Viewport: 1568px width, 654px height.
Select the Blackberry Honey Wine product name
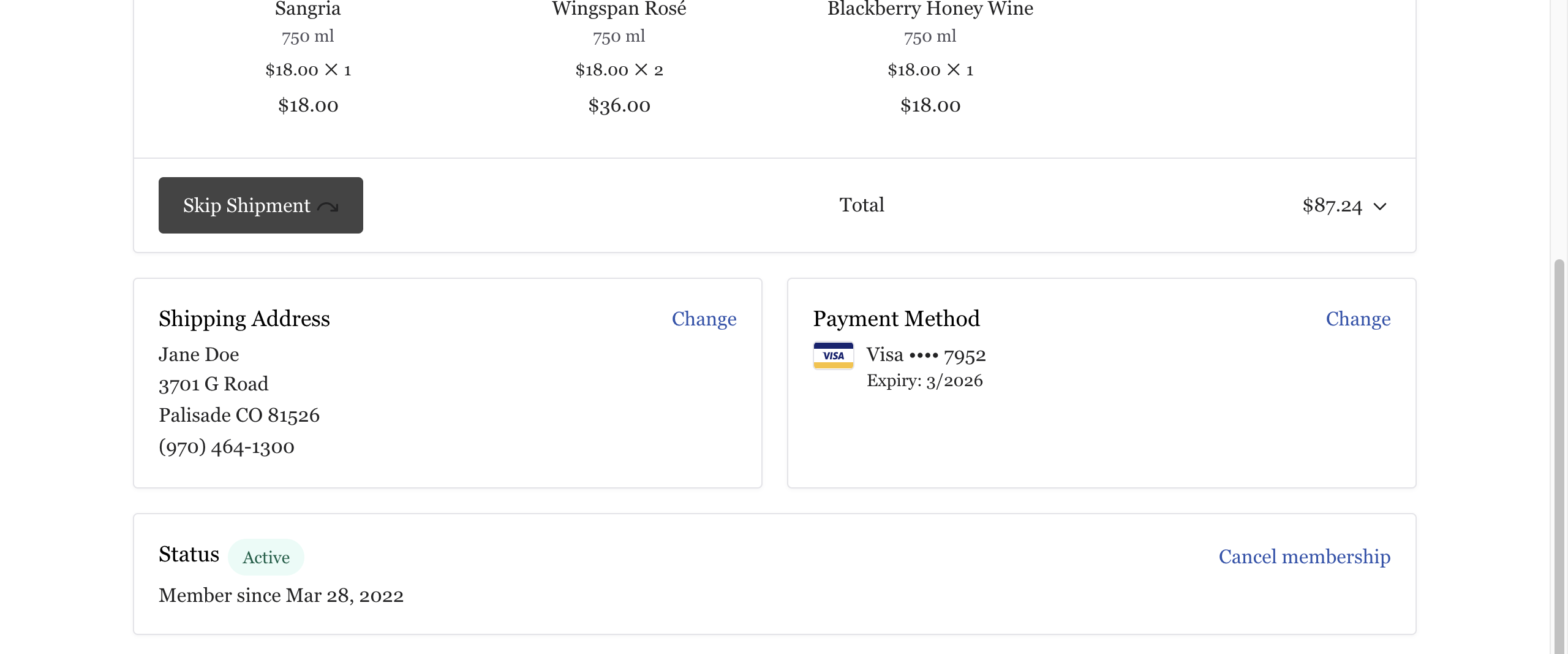click(930, 9)
